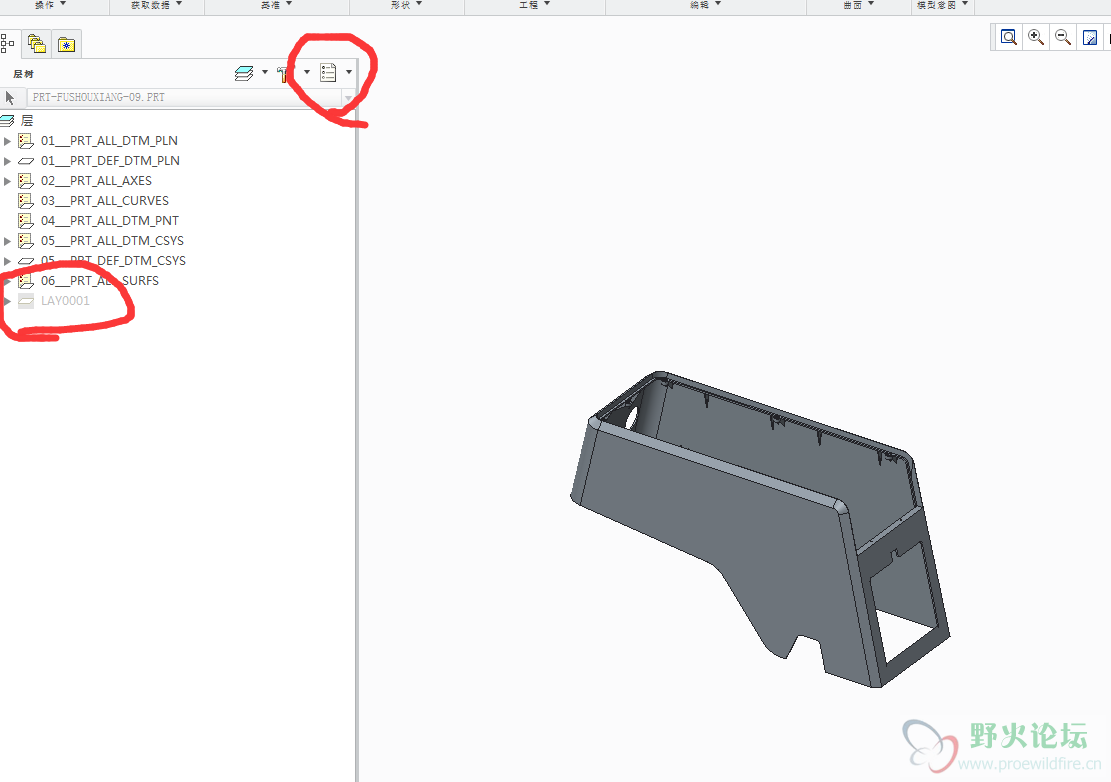This screenshot has width=1111, height=782.
Task: Expand the hidden LAY0001 layer
Action: click(x=7, y=301)
